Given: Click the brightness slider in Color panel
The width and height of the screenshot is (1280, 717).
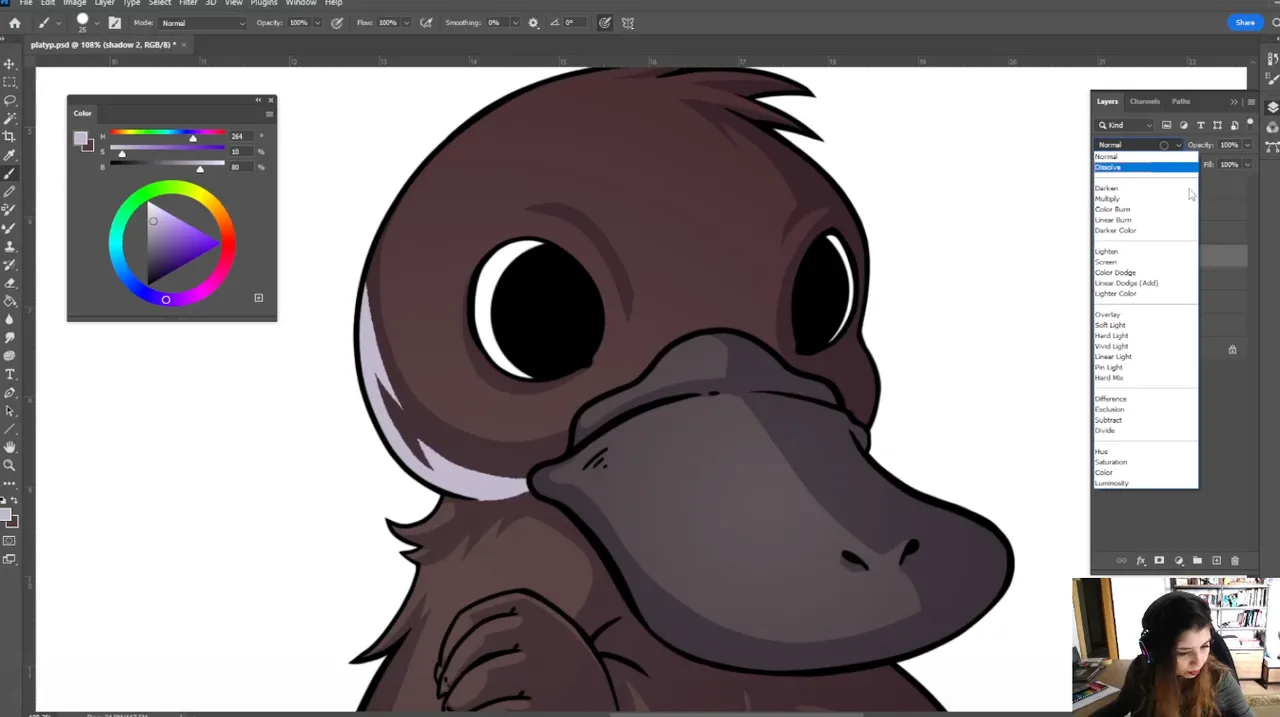Looking at the screenshot, I should click(x=168, y=164).
